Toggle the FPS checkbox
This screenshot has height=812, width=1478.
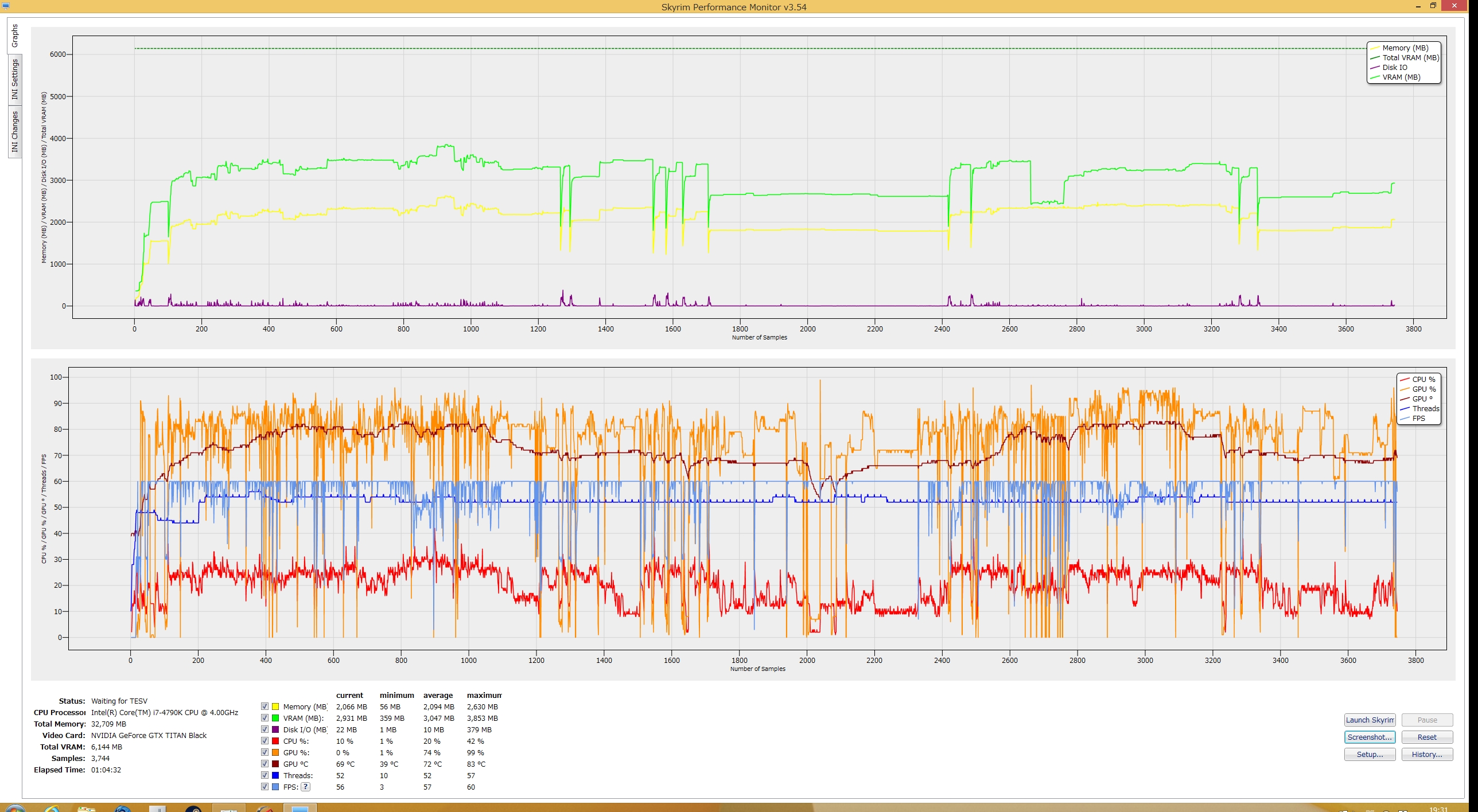(265, 787)
